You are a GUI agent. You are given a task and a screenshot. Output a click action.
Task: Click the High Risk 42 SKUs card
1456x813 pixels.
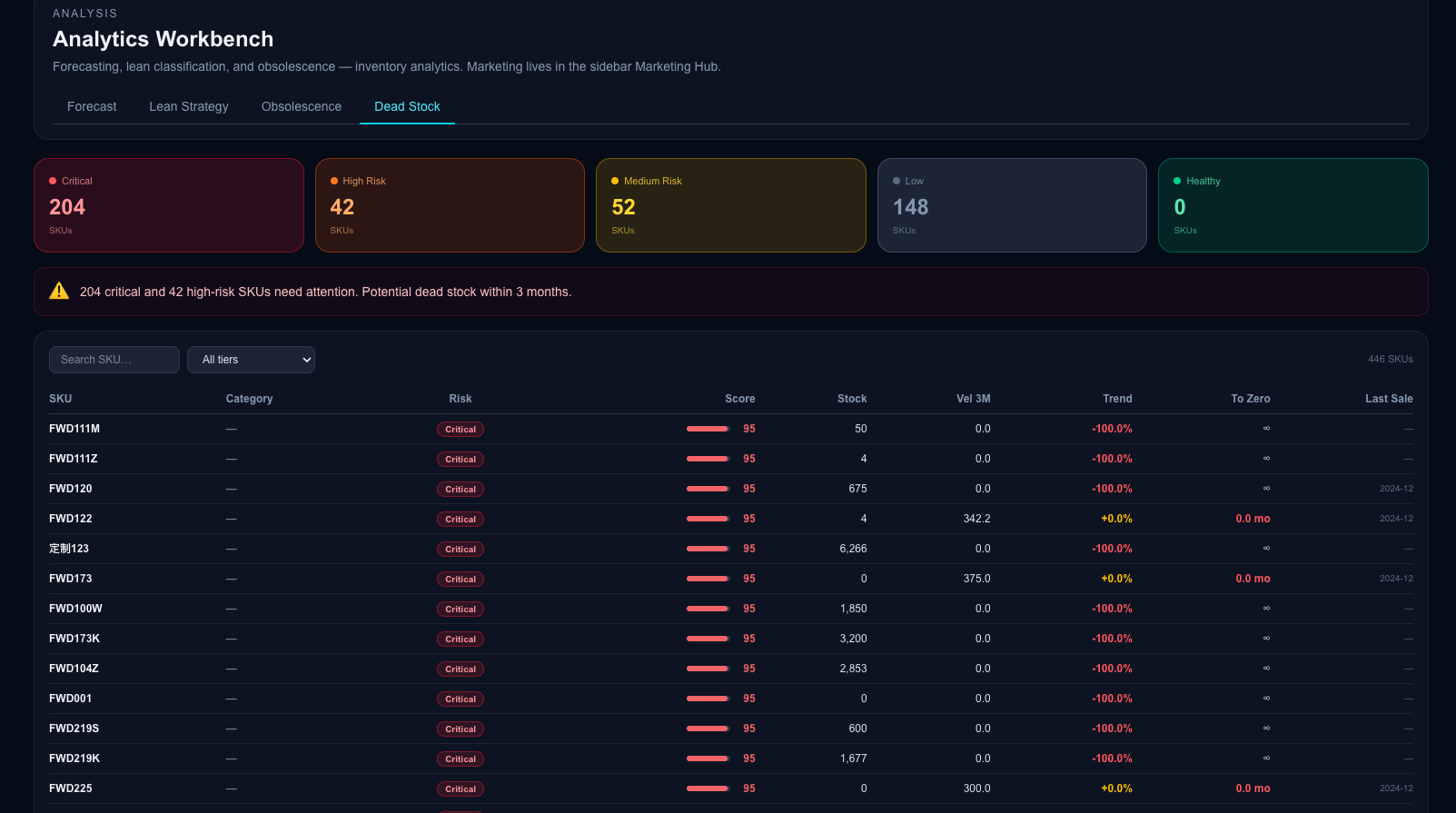(x=450, y=205)
